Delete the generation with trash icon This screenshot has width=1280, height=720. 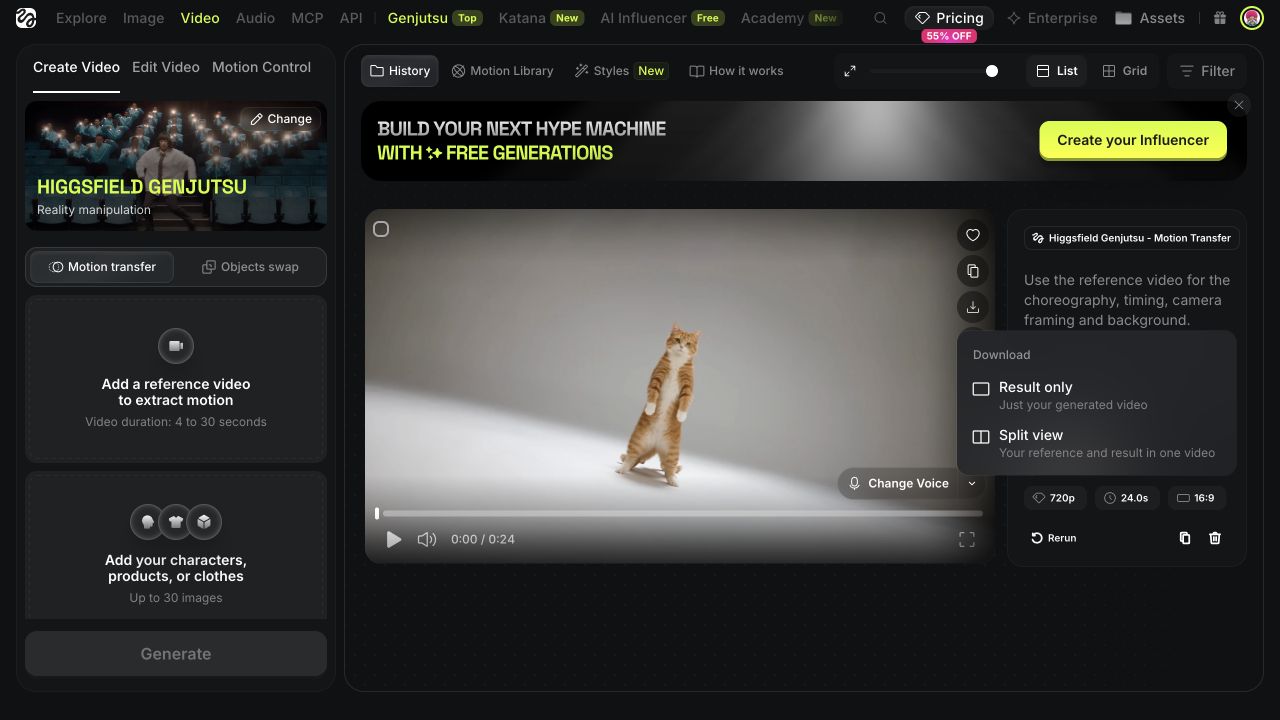click(1215, 538)
